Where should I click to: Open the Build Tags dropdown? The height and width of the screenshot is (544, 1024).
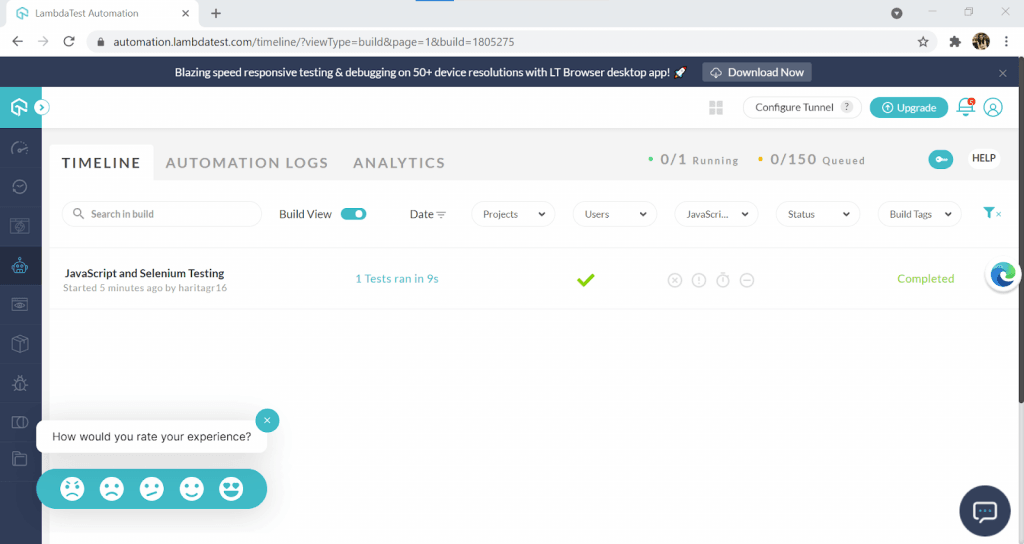tap(920, 214)
